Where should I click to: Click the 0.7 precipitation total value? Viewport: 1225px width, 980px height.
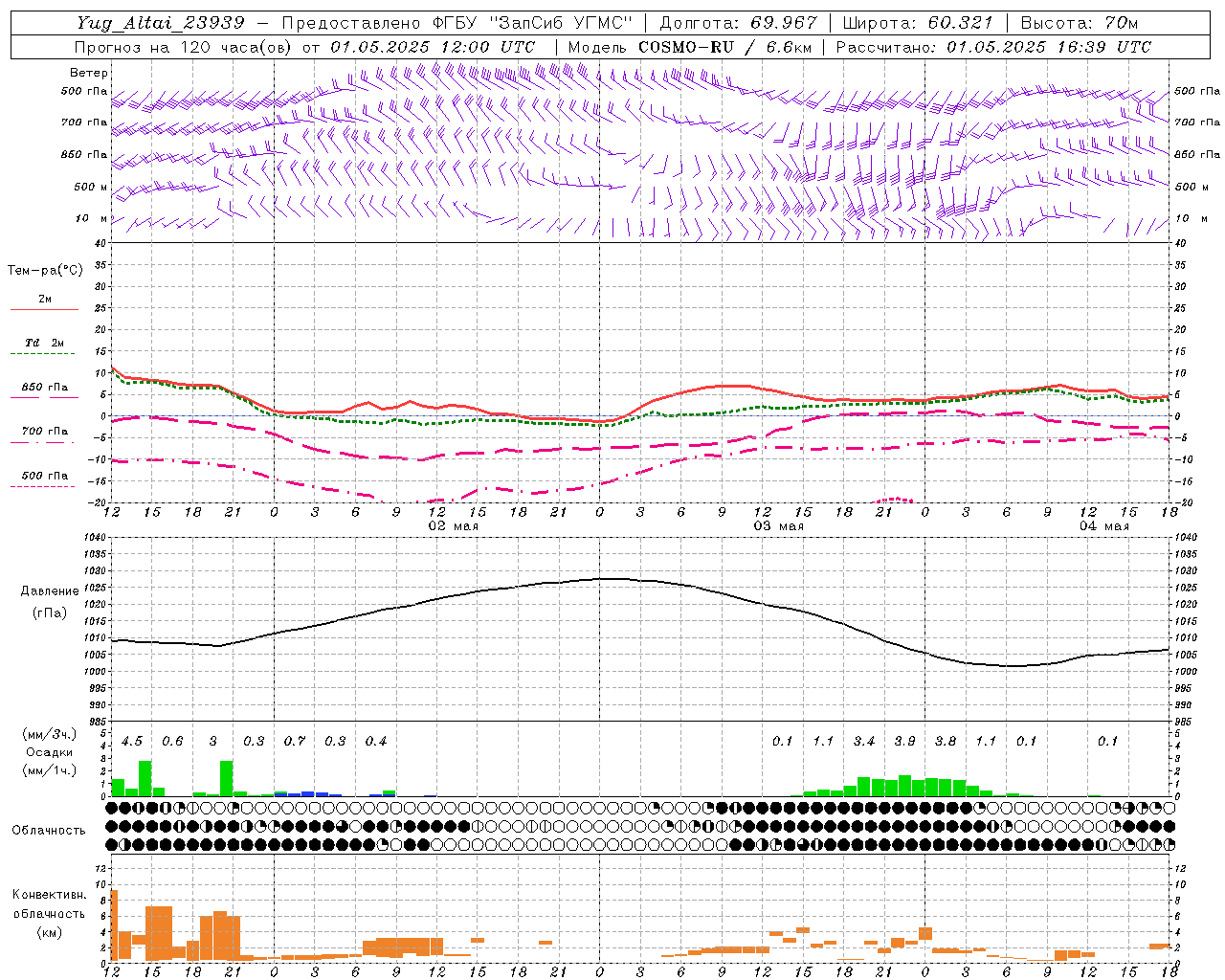tap(295, 742)
